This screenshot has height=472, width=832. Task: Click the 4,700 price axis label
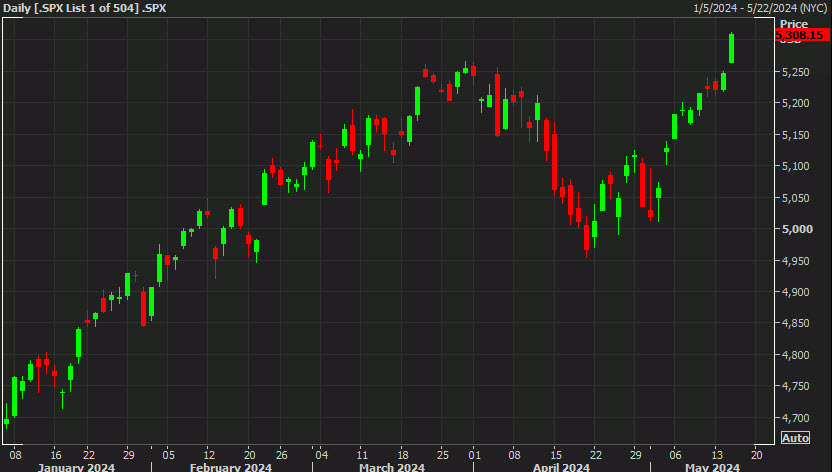(796, 418)
